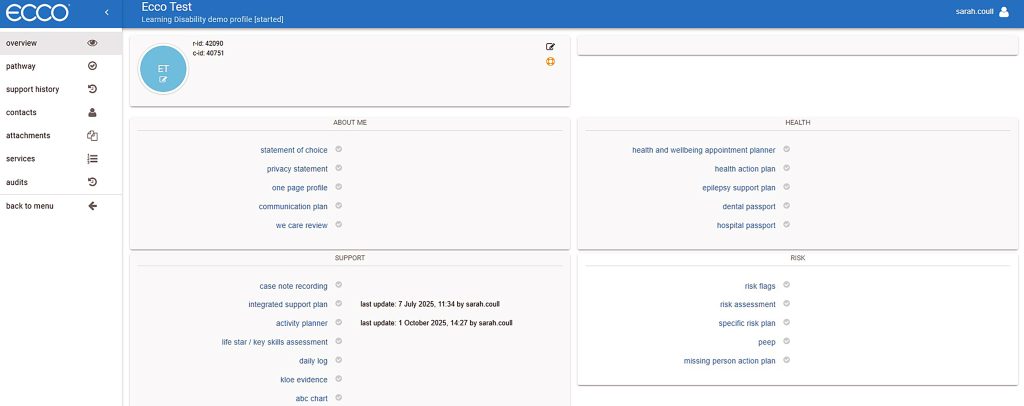The height and width of the screenshot is (406, 1024).
Task: Click the edit pencil icon in profile card
Action: [x=550, y=47]
